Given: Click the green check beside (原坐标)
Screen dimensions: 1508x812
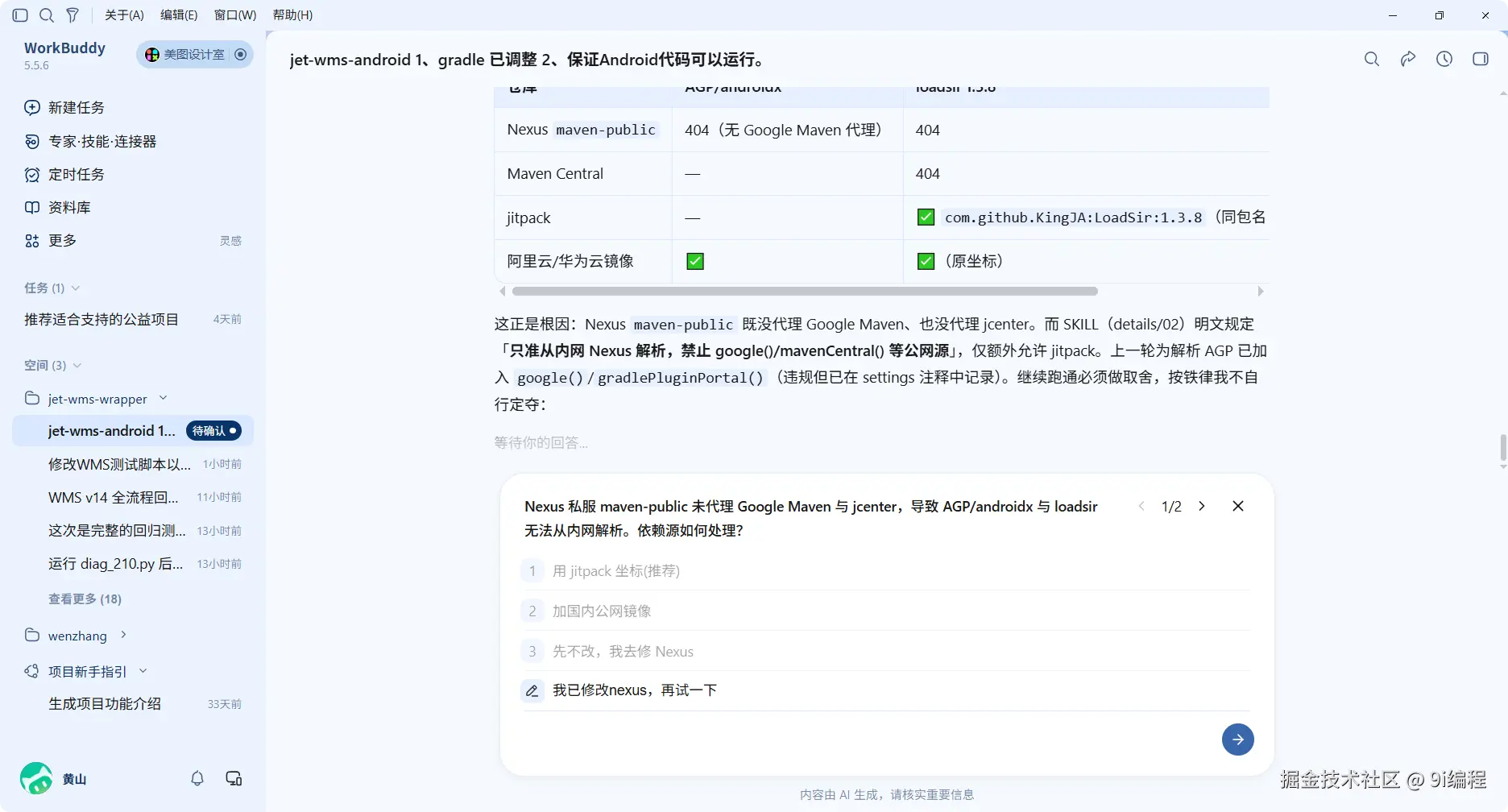Looking at the screenshot, I should [x=926, y=261].
